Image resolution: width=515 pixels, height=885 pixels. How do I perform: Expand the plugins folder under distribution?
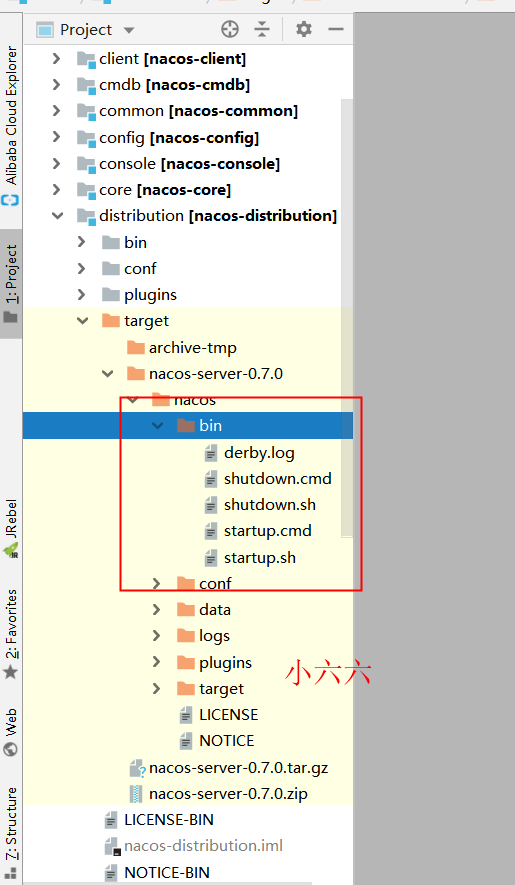pos(81,295)
